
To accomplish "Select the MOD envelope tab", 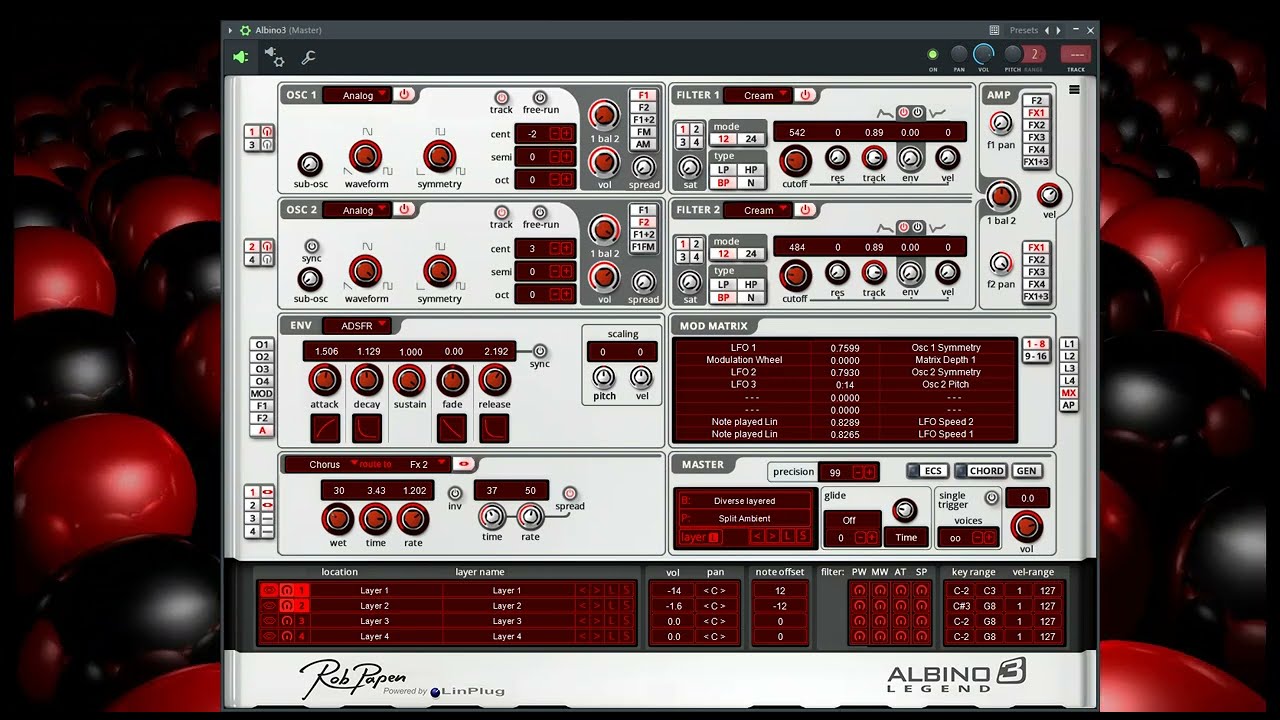I will tap(262, 394).
